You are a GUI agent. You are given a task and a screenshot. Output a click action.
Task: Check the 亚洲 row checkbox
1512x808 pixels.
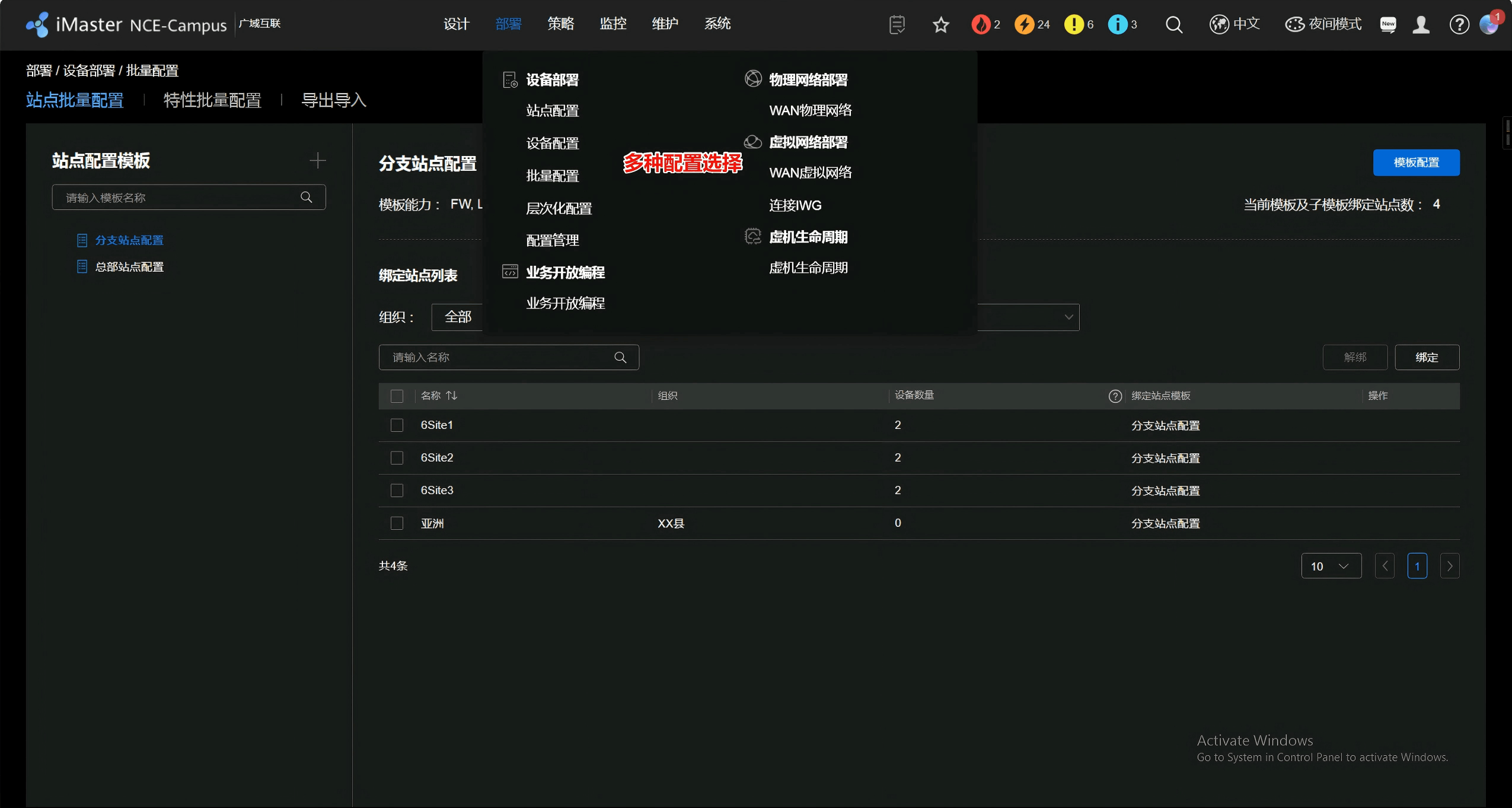(x=397, y=523)
